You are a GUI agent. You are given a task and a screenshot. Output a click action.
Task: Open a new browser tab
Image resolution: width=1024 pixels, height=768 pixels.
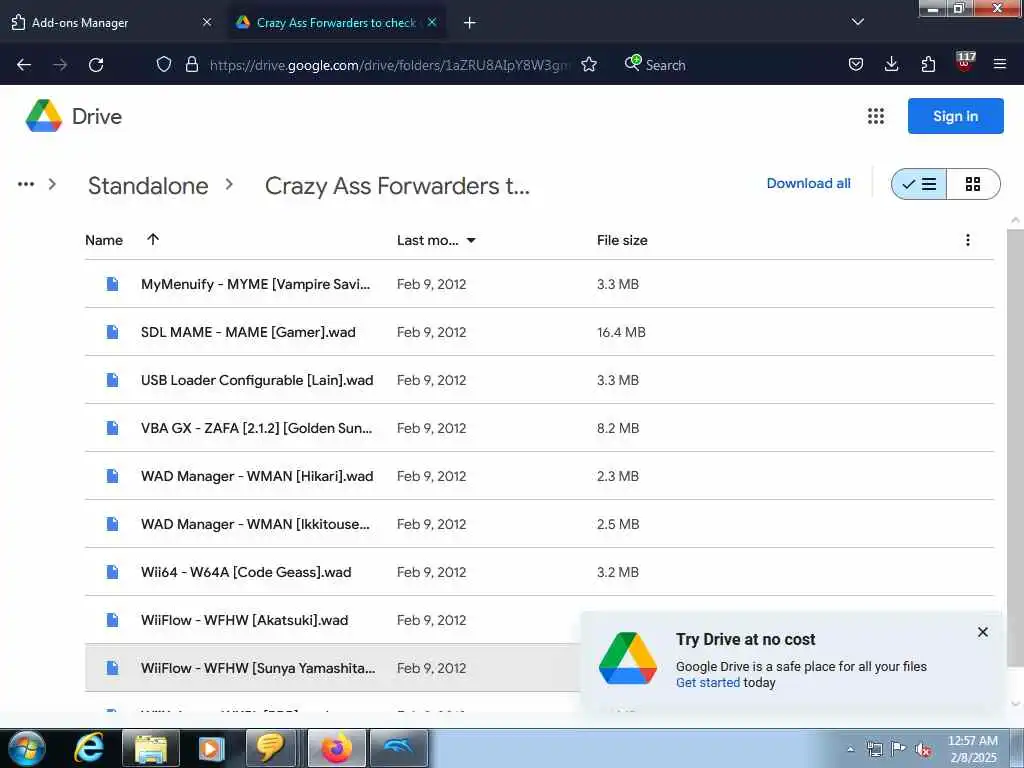[470, 23]
